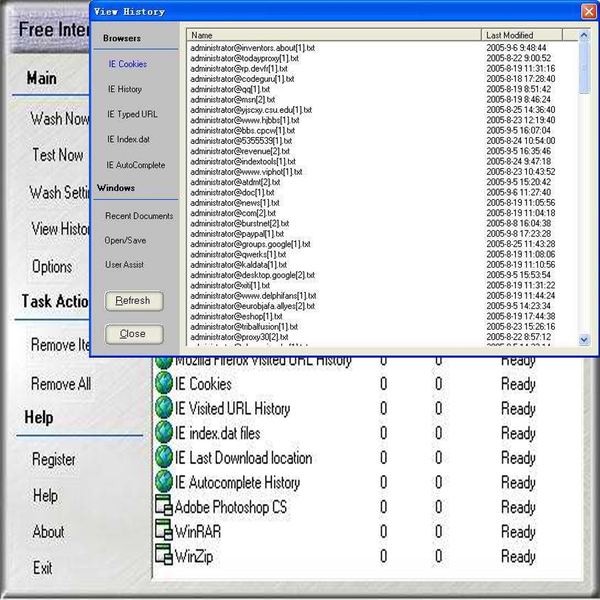
Task: Open IE Index.dat category
Action: tap(128, 139)
